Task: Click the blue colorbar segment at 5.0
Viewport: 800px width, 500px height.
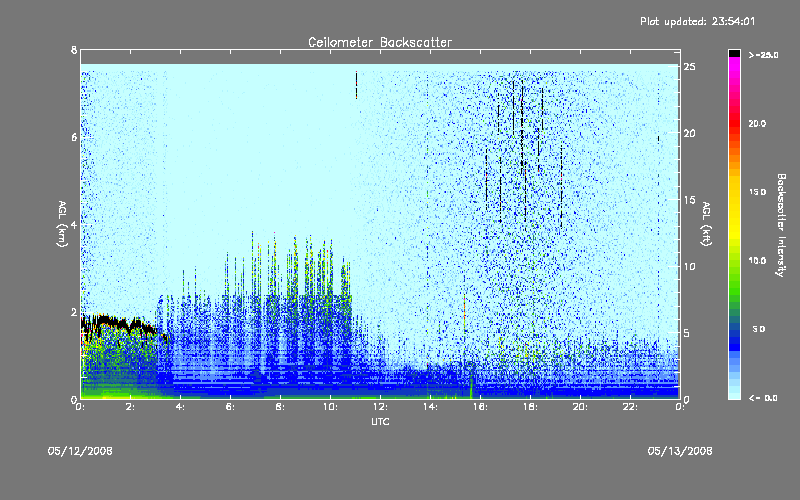Action: coord(734,330)
